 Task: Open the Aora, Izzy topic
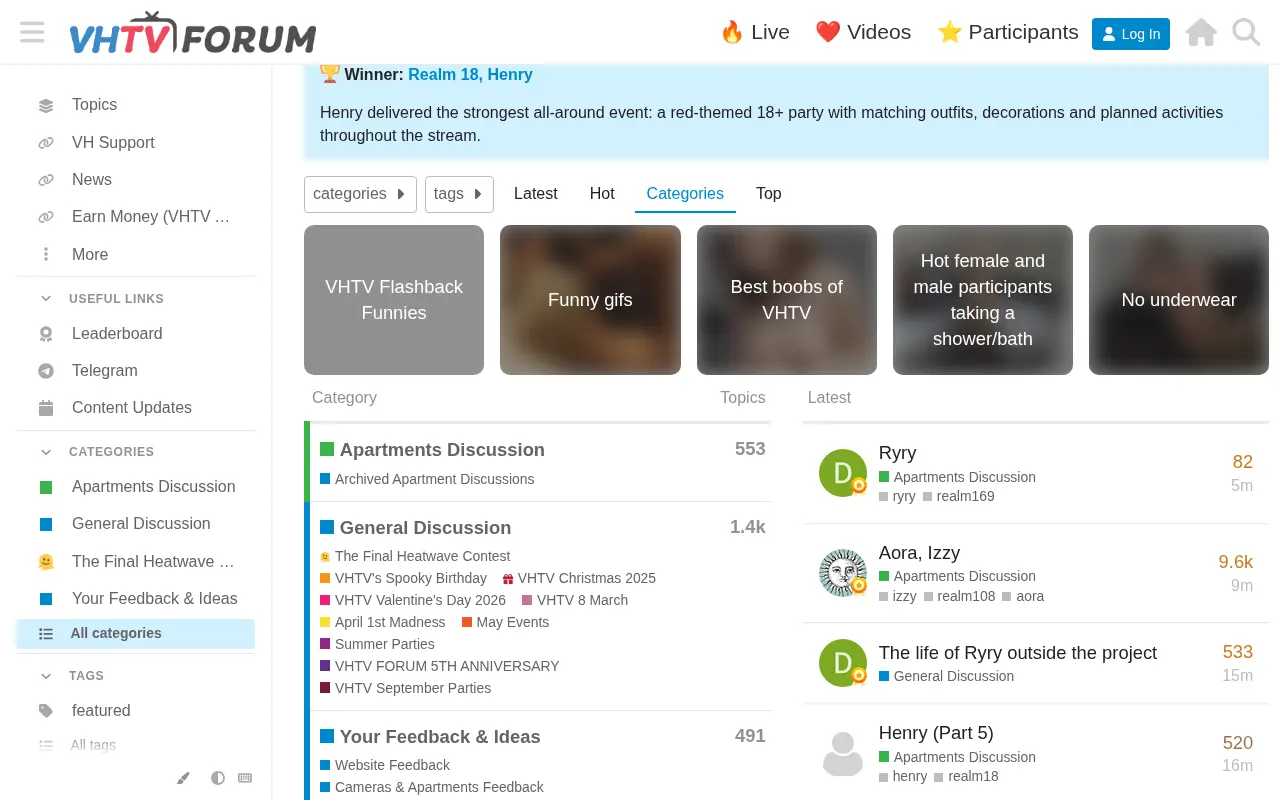[x=919, y=553]
